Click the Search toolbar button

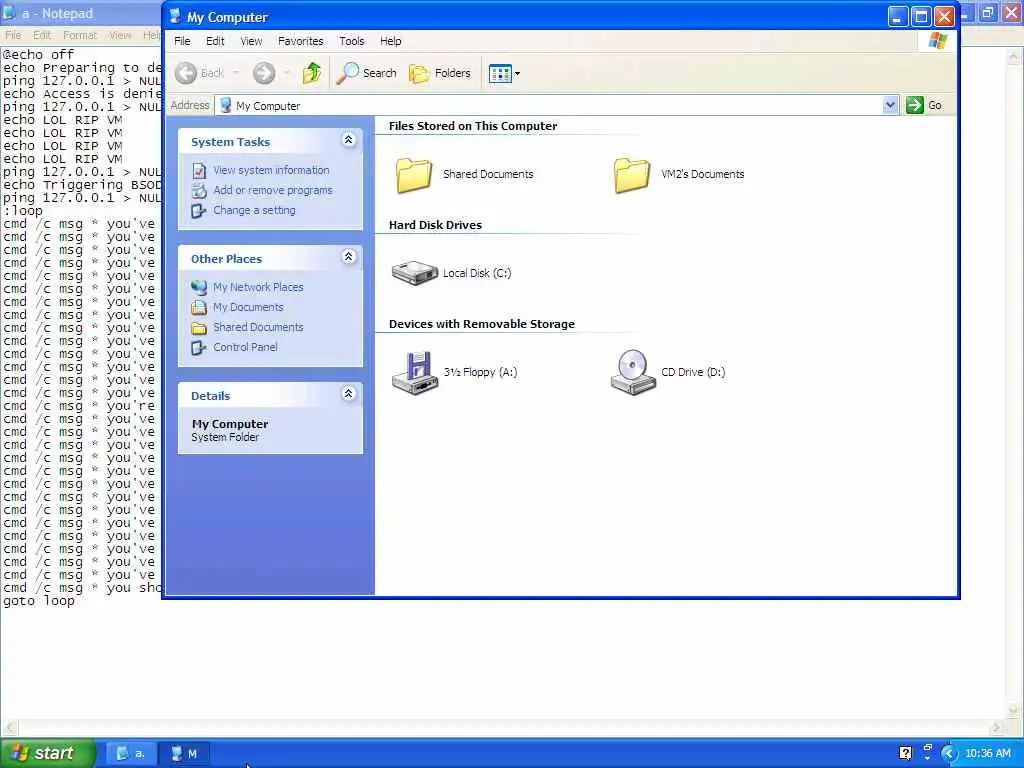[x=366, y=73]
